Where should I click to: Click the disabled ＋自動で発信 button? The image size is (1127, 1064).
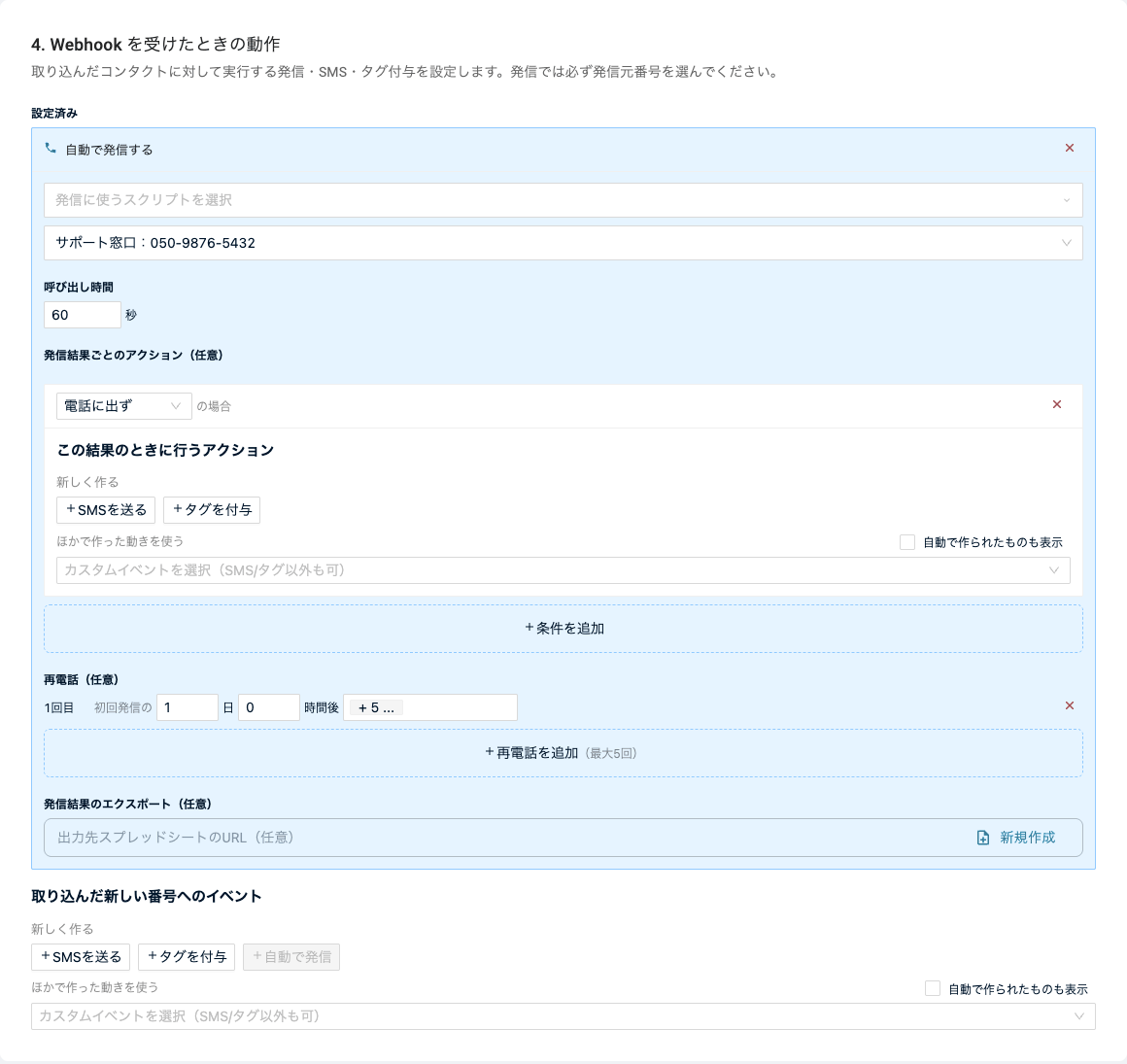point(291,957)
